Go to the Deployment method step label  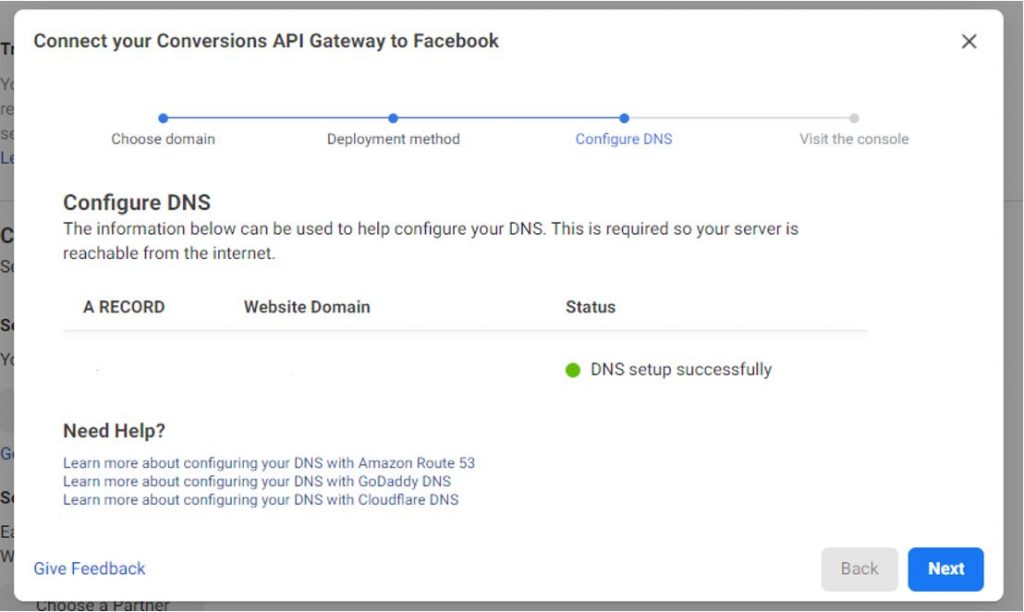point(393,139)
